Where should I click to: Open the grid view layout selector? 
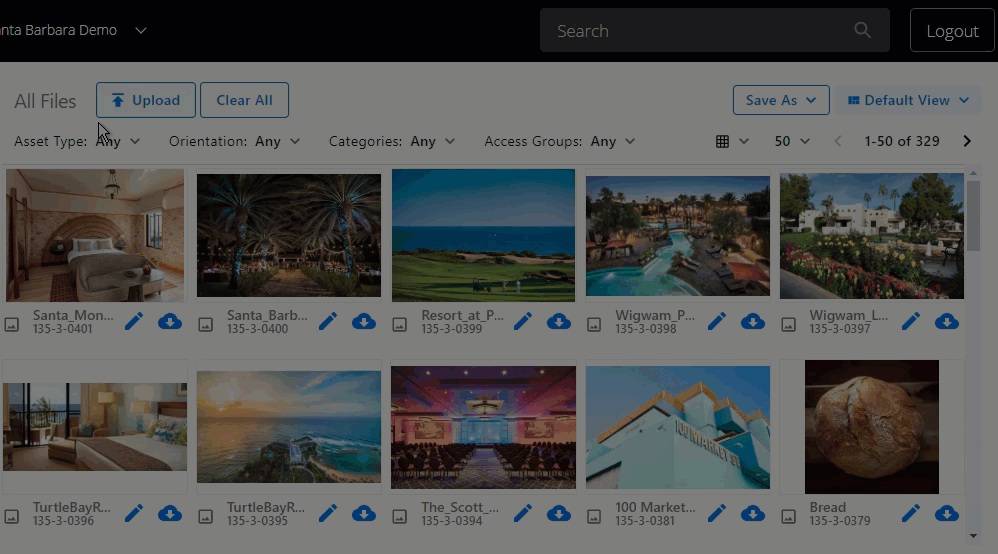point(732,141)
